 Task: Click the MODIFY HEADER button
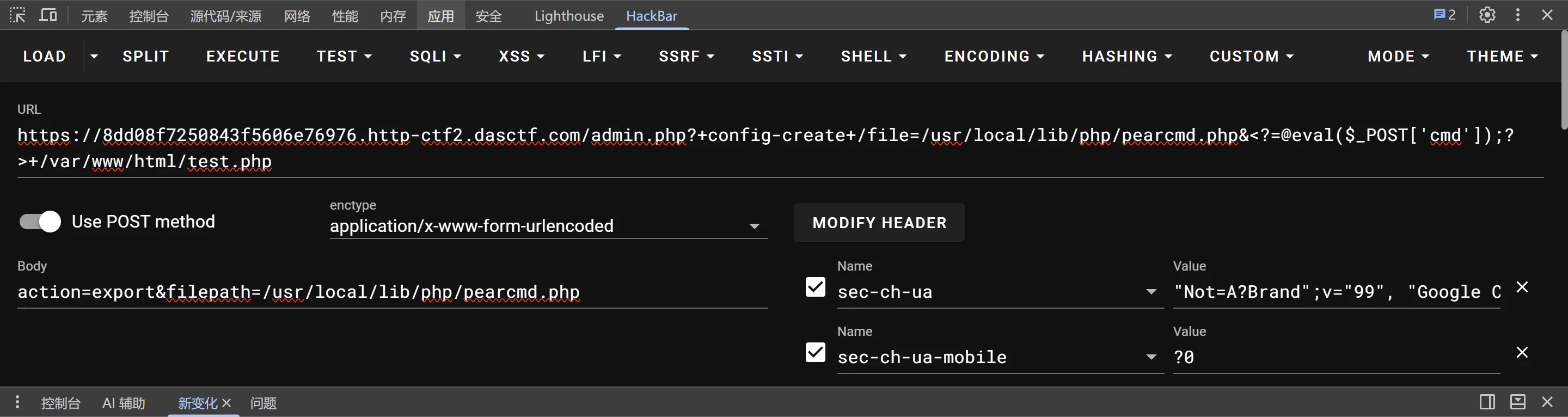click(x=879, y=223)
